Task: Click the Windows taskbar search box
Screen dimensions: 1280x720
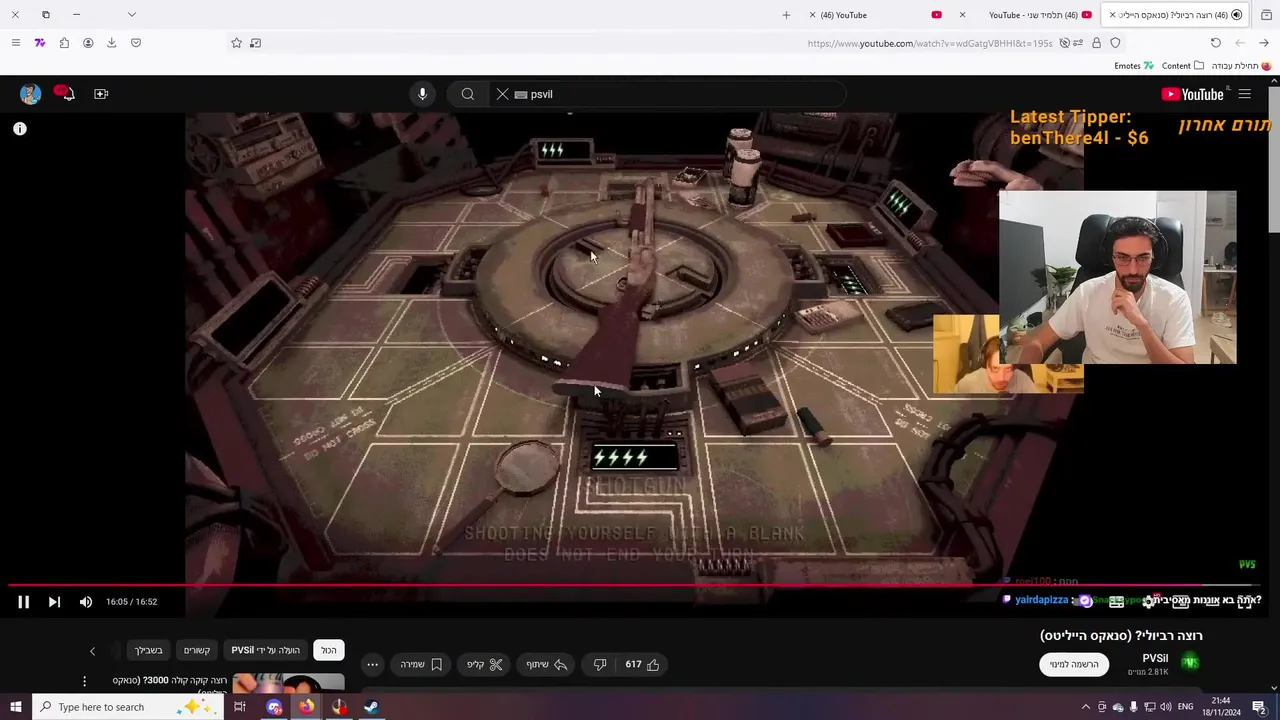Action: [128, 707]
